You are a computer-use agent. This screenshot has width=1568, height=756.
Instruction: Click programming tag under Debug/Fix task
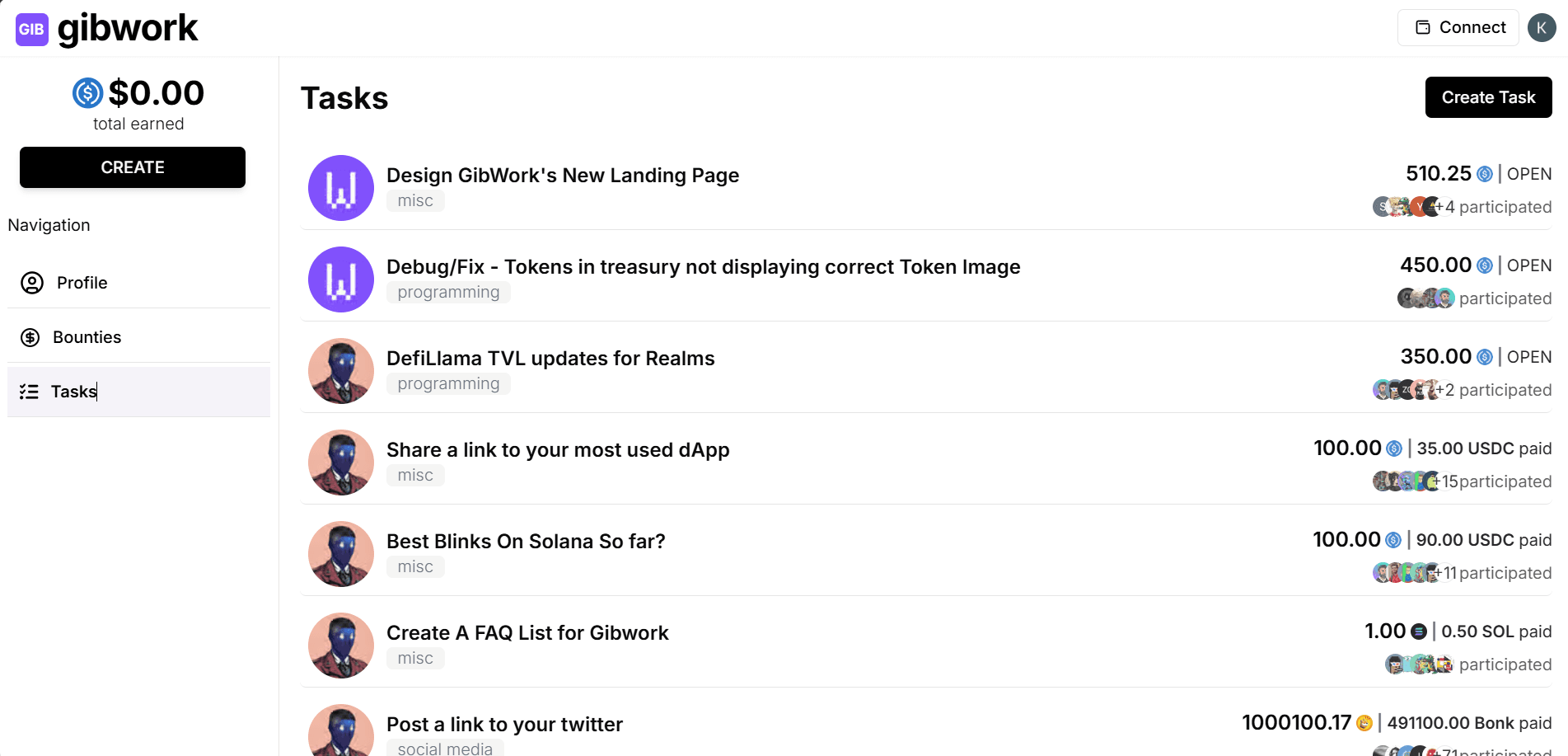tap(448, 293)
